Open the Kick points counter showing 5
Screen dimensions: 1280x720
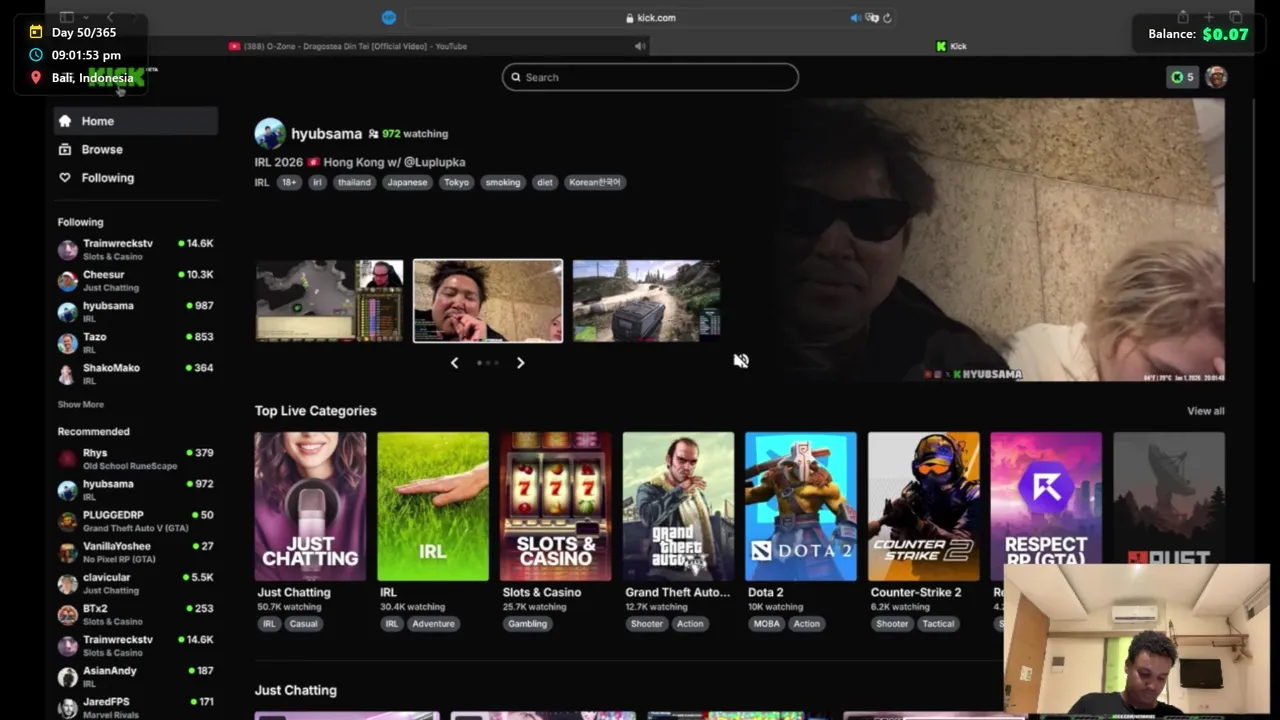coord(1182,77)
